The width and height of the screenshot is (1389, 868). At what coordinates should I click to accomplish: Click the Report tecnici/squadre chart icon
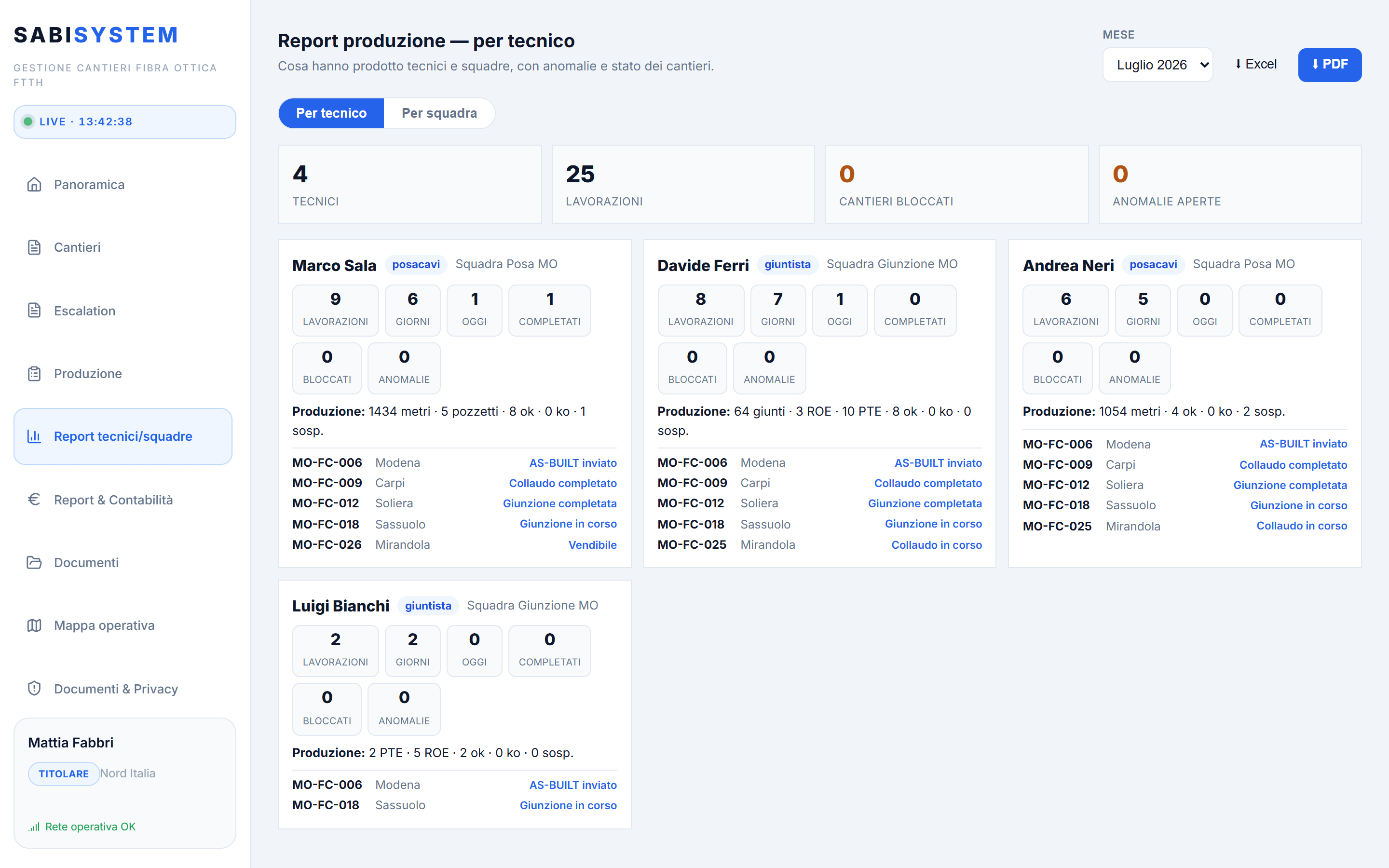[34, 436]
